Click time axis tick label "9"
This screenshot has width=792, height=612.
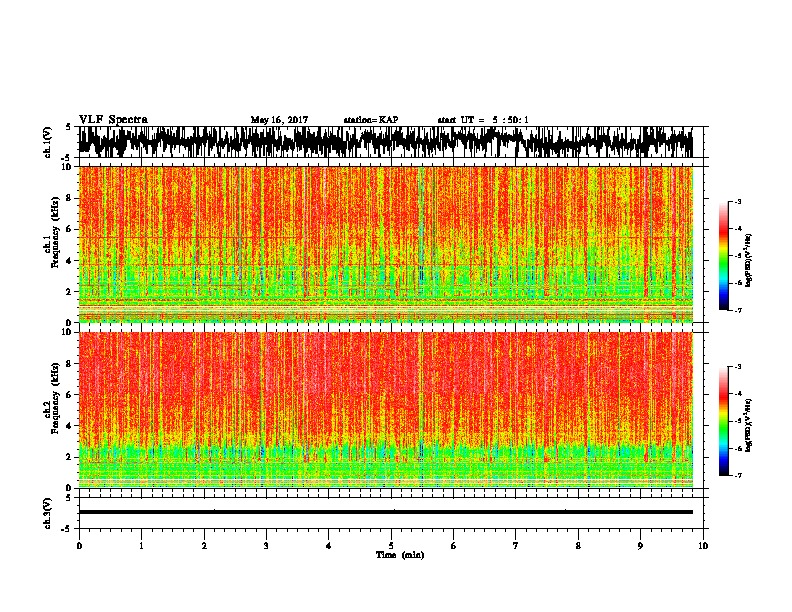click(640, 546)
